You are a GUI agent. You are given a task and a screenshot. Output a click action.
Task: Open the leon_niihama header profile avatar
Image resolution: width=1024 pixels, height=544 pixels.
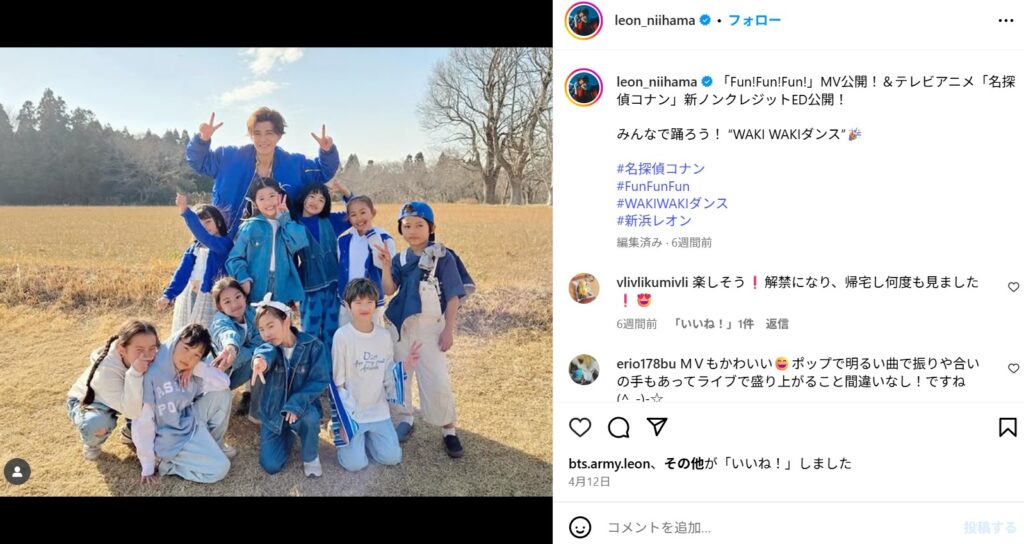pos(583,21)
